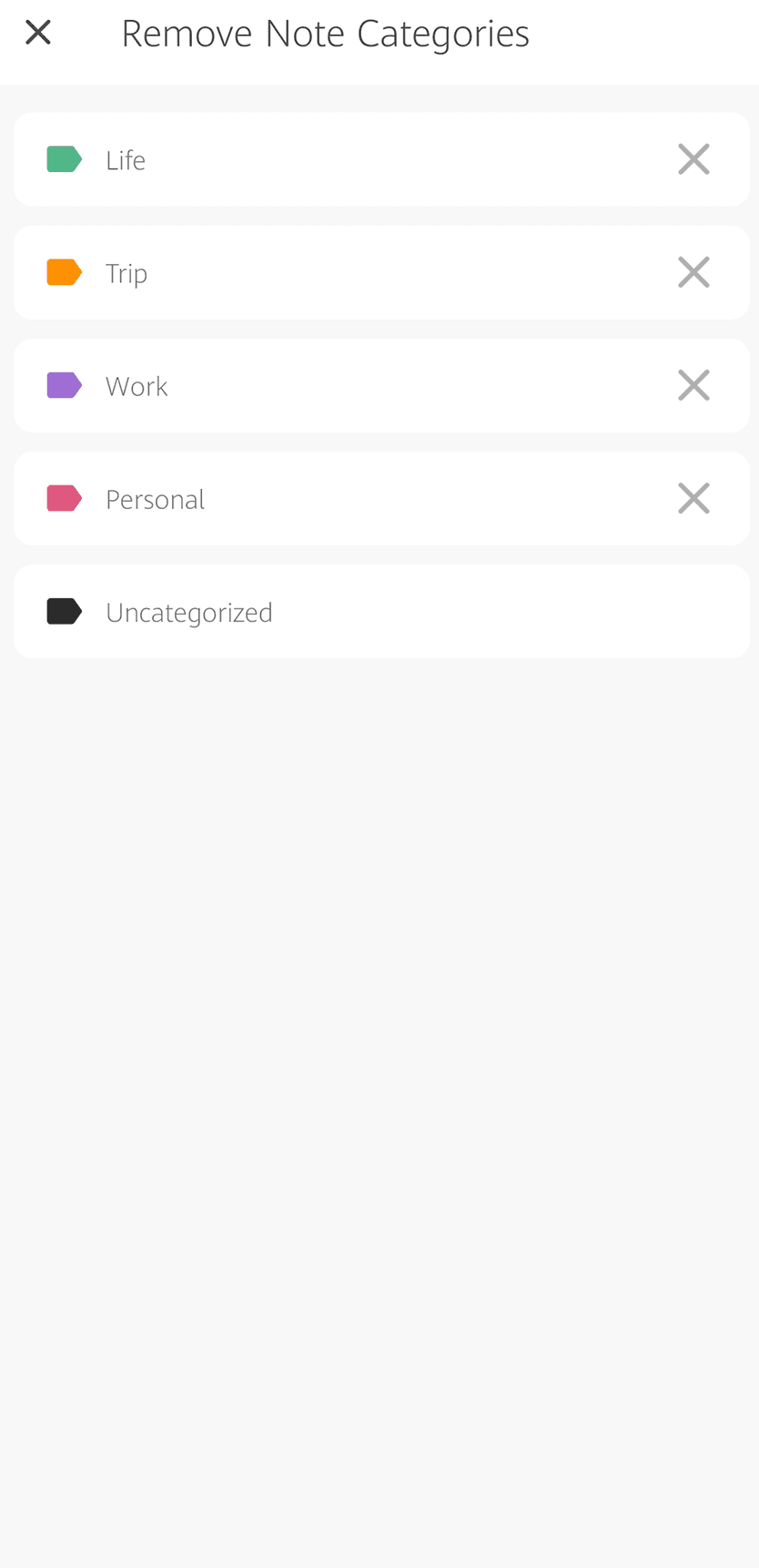
Task: Select the Work category label
Action: pyautogui.click(x=137, y=386)
